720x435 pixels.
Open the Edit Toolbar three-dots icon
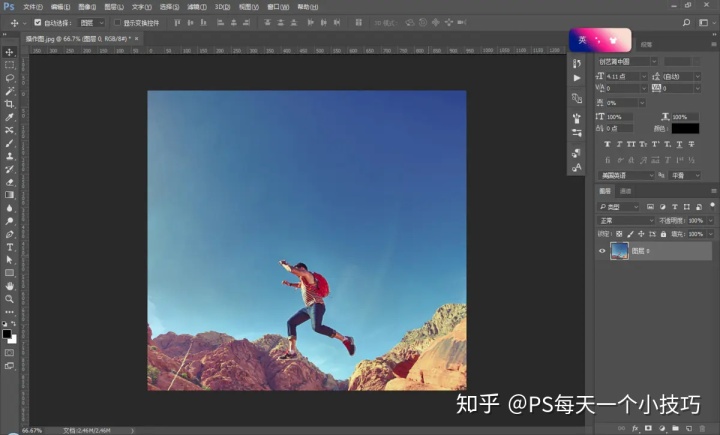[x=9, y=312]
